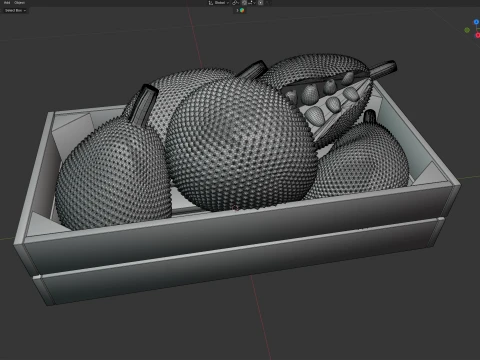The image size is (480, 360).
Task: Click the blue Z axis gizmo circle
Action: click(x=476, y=22)
